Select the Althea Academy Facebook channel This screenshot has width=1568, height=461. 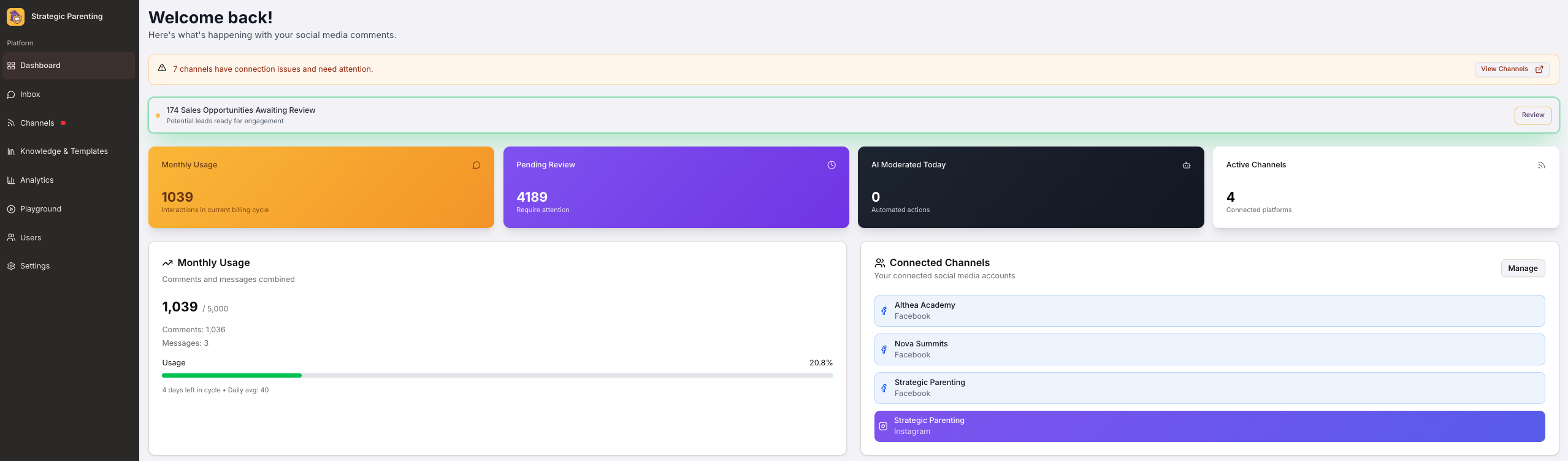1209,311
